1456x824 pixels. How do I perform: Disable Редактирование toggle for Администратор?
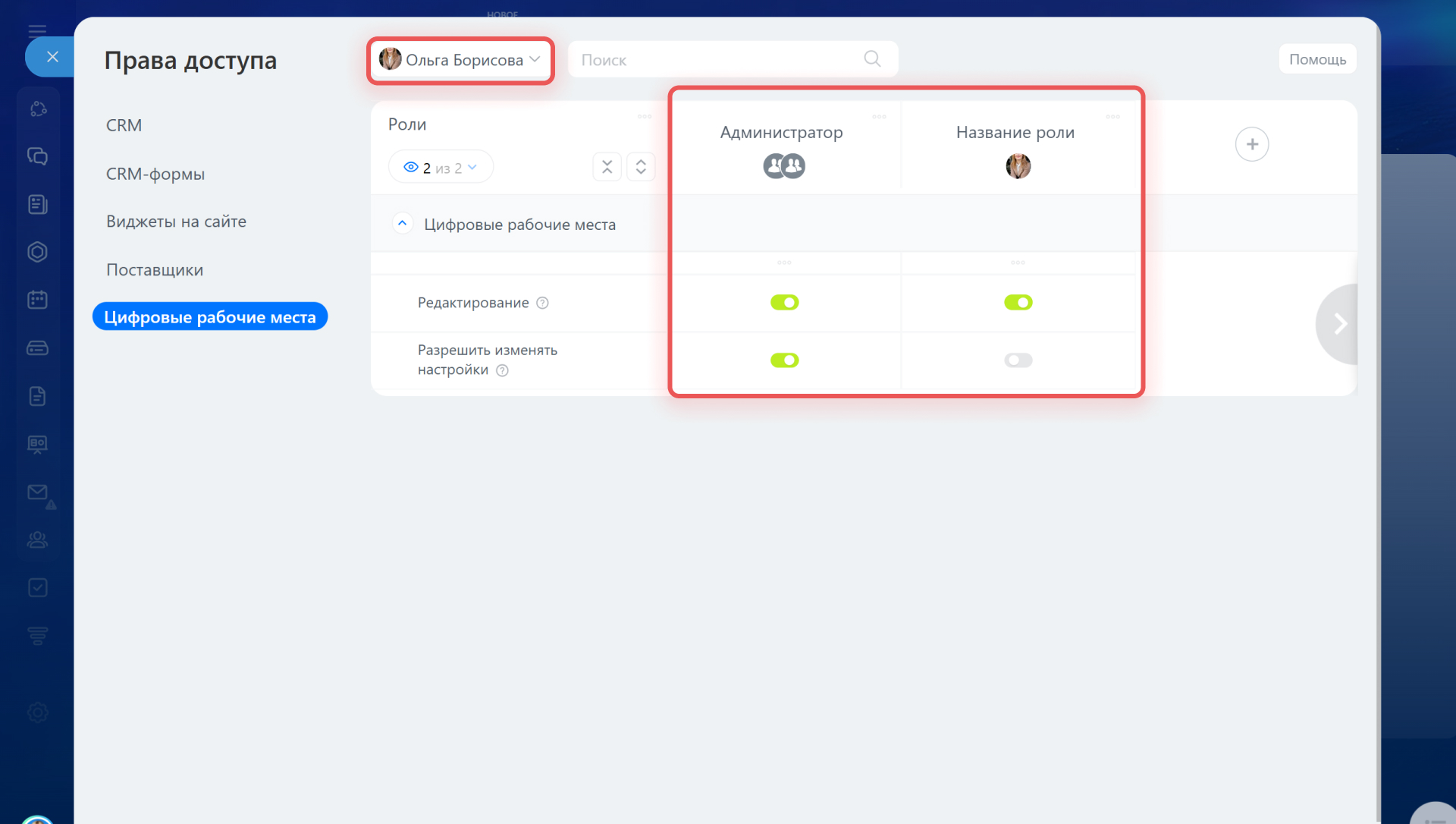point(784,303)
